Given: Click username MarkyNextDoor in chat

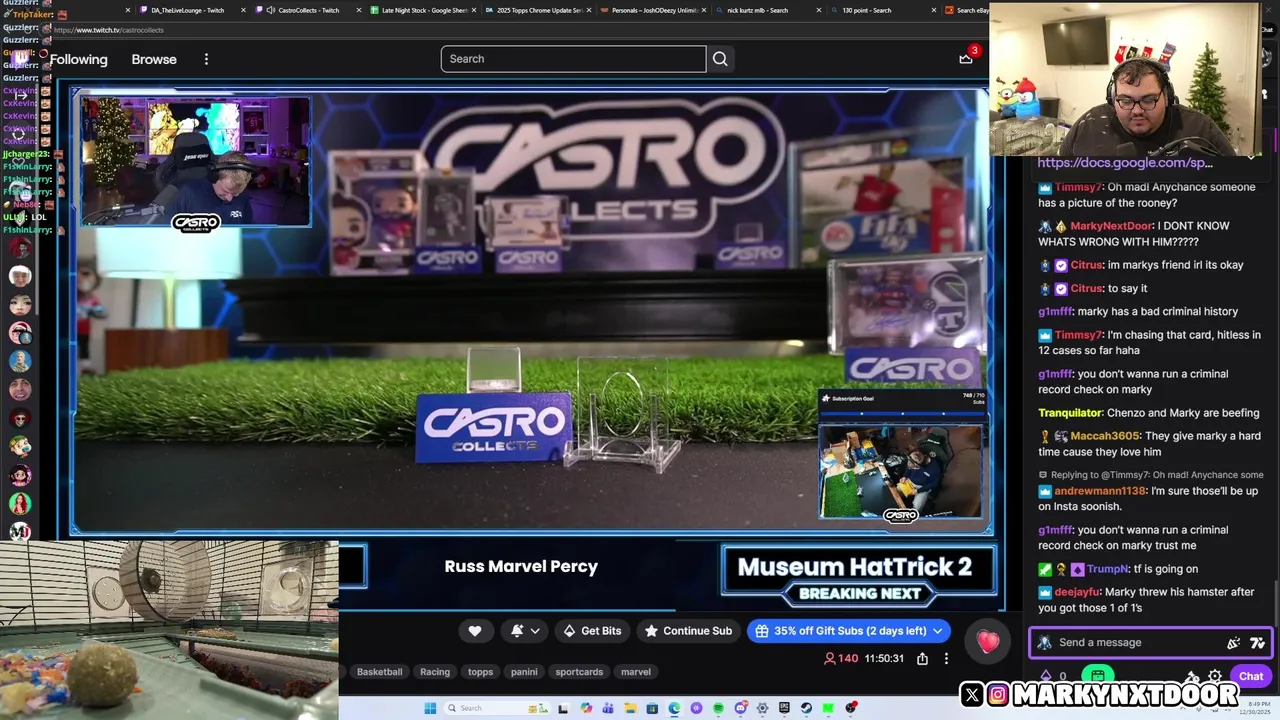Looking at the screenshot, I should 1111,226.
